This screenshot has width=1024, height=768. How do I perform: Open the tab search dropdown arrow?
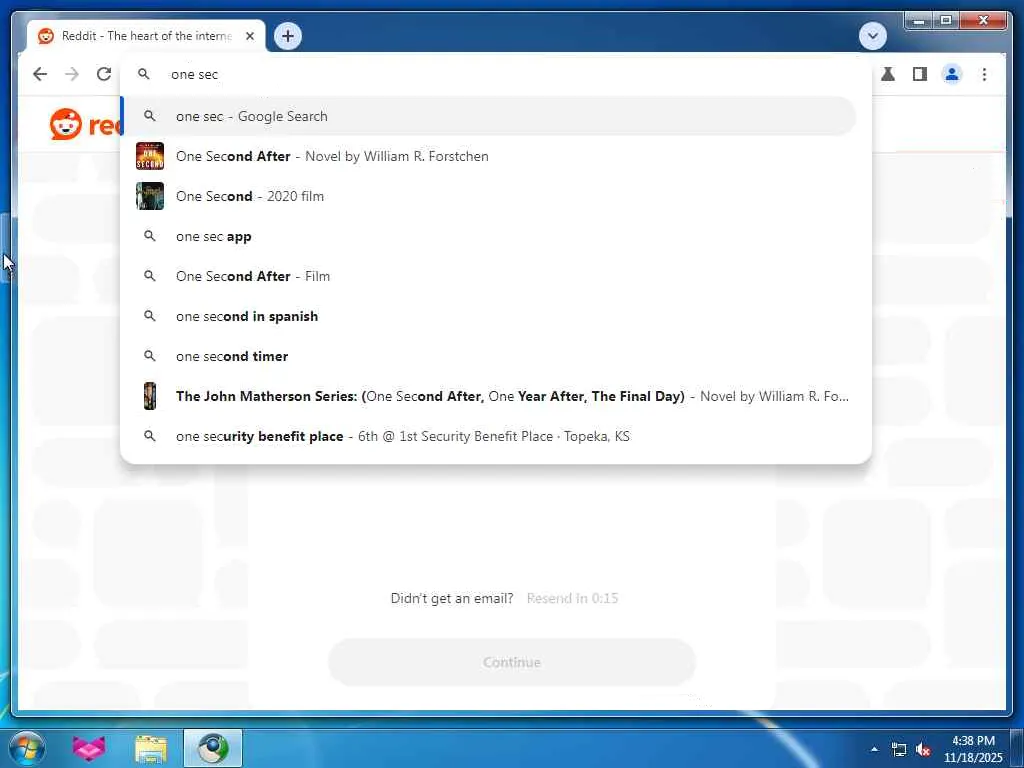point(872,36)
